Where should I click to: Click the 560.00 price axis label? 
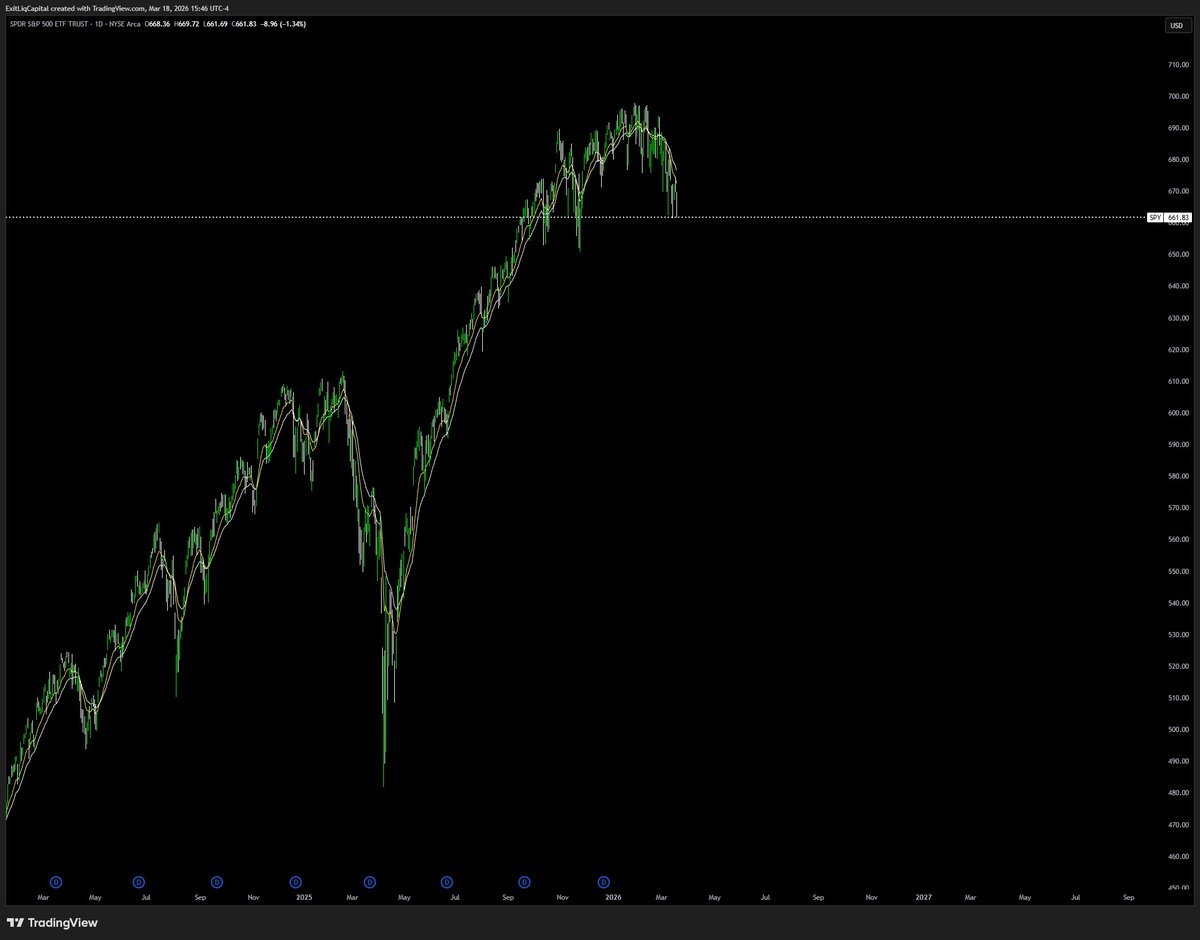point(1177,540)
